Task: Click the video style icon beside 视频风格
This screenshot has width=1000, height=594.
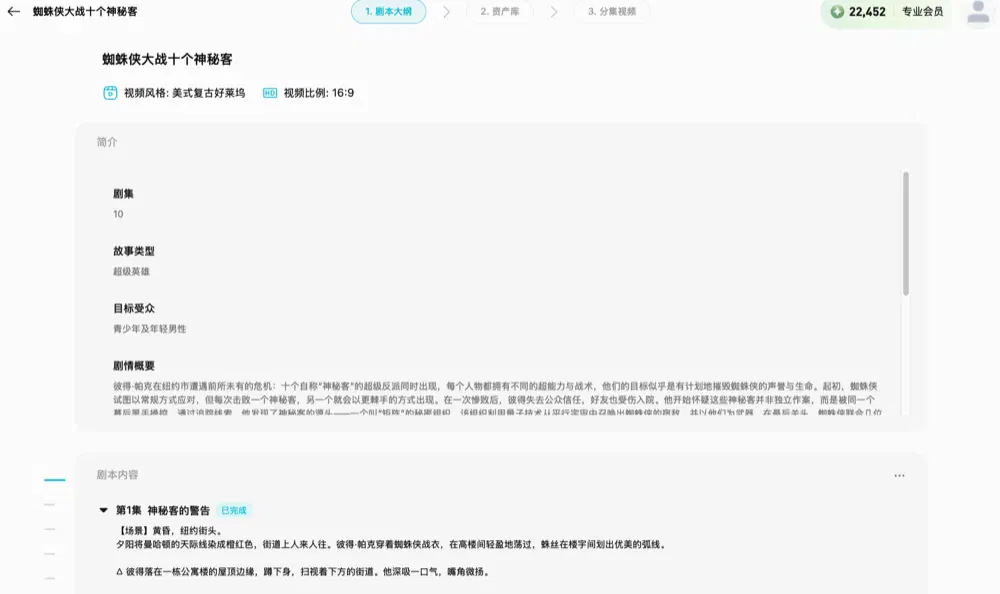Action: click(x=110, y=93)
